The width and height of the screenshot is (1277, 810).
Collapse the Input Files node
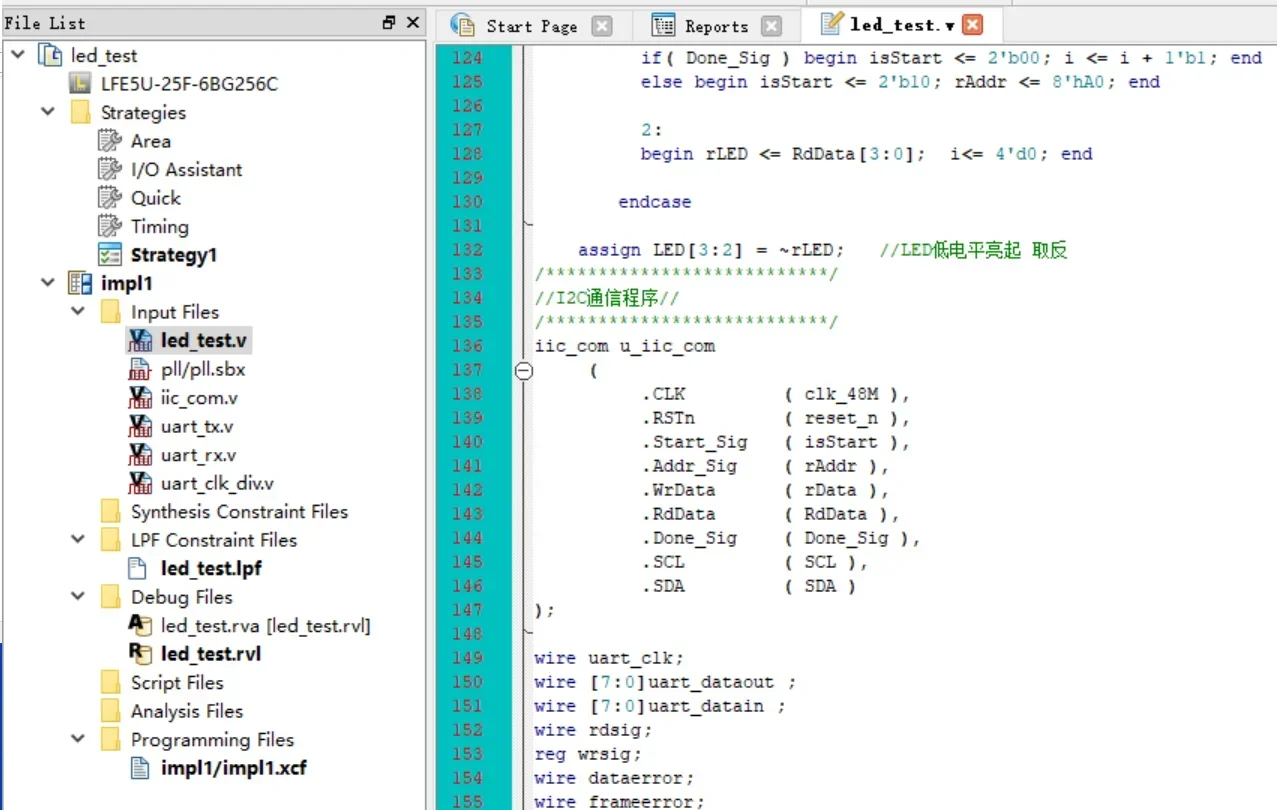(79, 312)
